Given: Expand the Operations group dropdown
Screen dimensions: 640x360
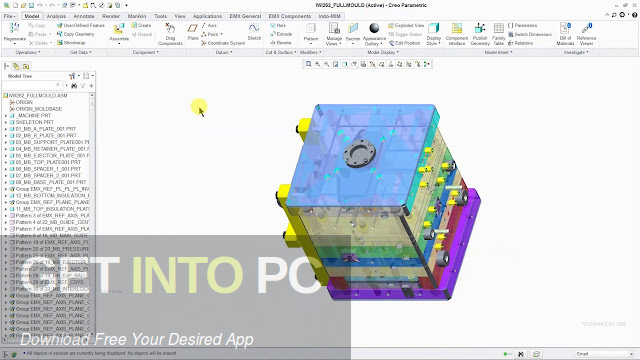Looking at the screenshot, I should click(x=28, y=52).
